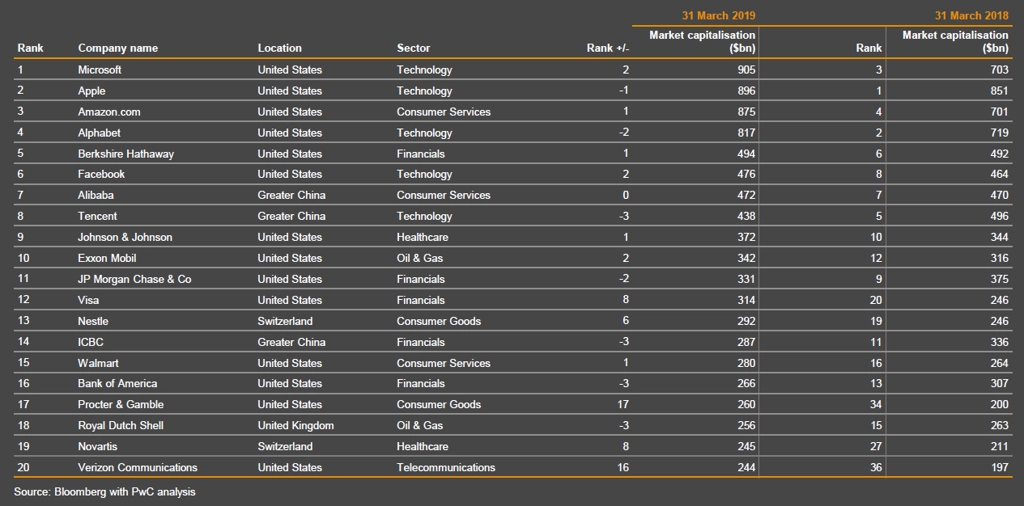Click Johnson & Johnson company cell
Screen dimensions: 1024x506
[125, 237]
